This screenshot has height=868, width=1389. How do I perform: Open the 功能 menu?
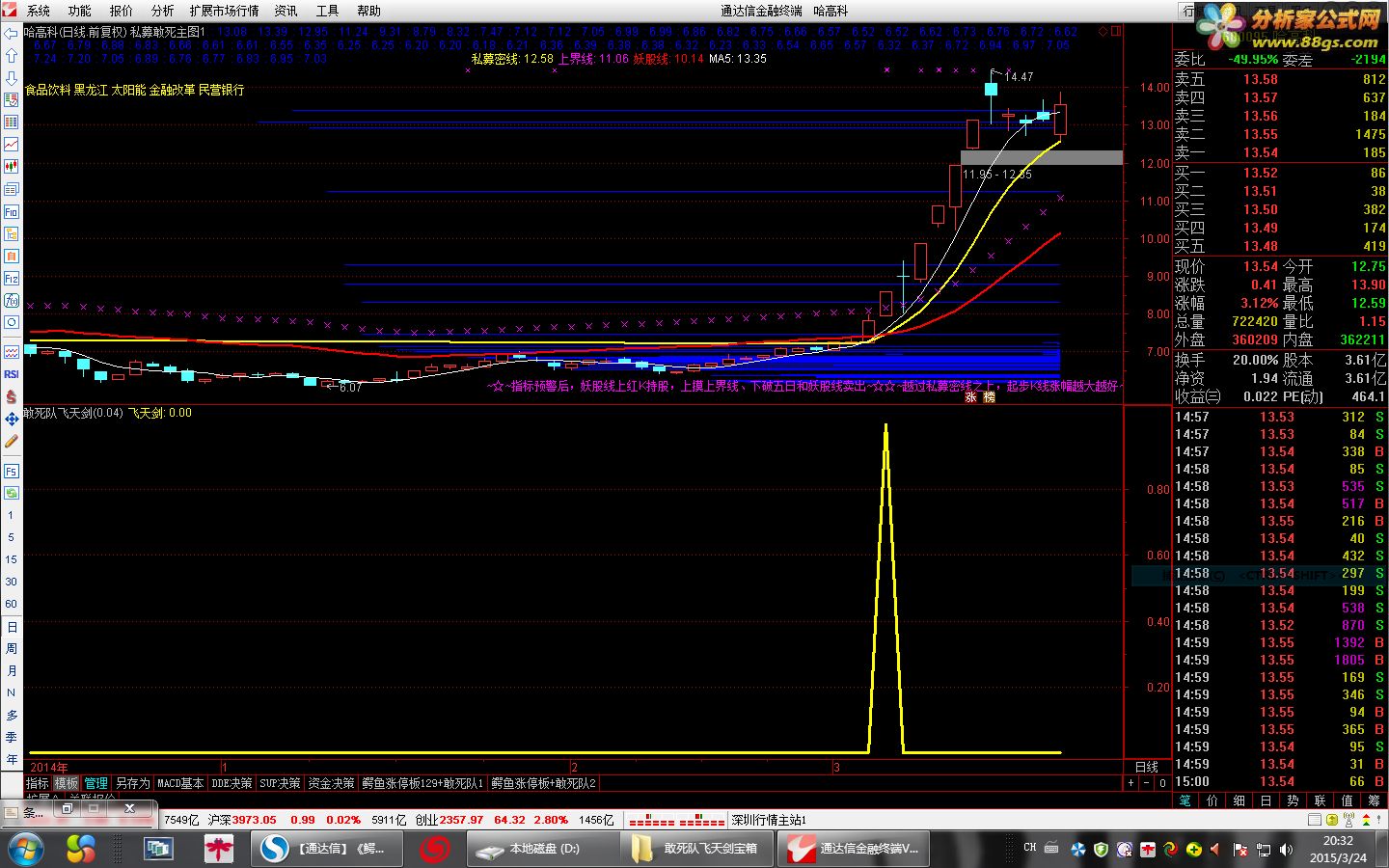[80, 11]
